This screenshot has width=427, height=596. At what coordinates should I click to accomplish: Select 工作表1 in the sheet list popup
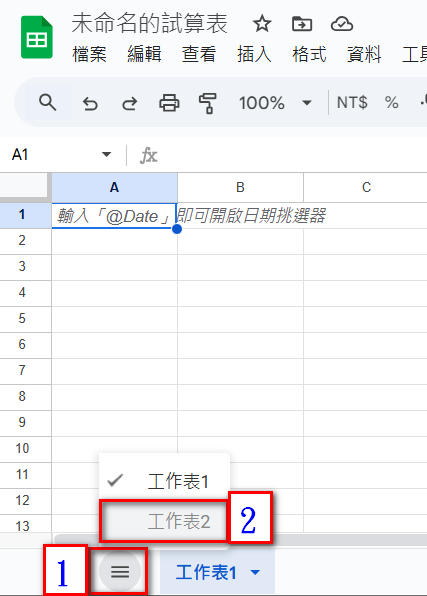tap(164, 481)
